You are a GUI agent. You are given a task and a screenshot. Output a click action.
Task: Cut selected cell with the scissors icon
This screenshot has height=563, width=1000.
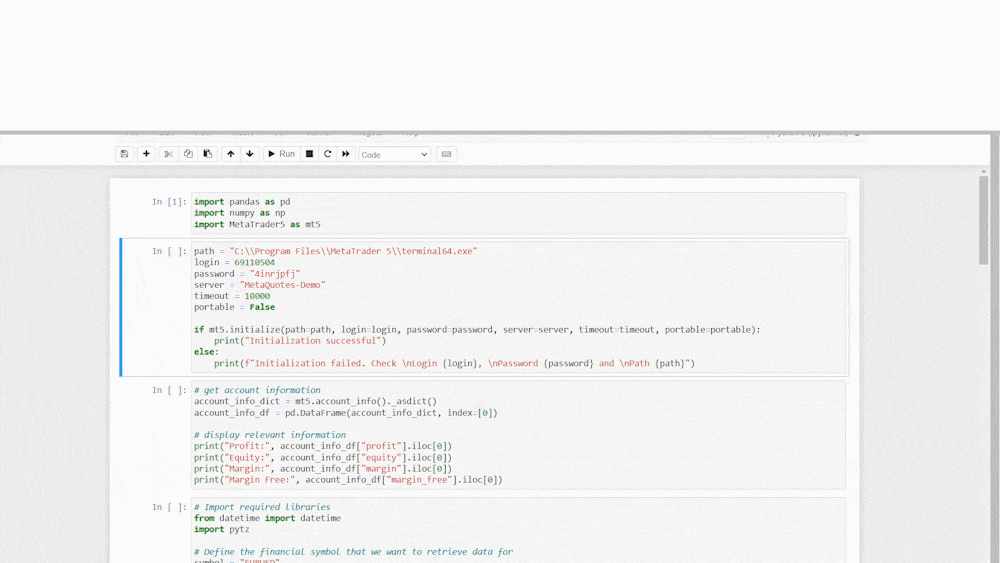[x=168, y=154]
